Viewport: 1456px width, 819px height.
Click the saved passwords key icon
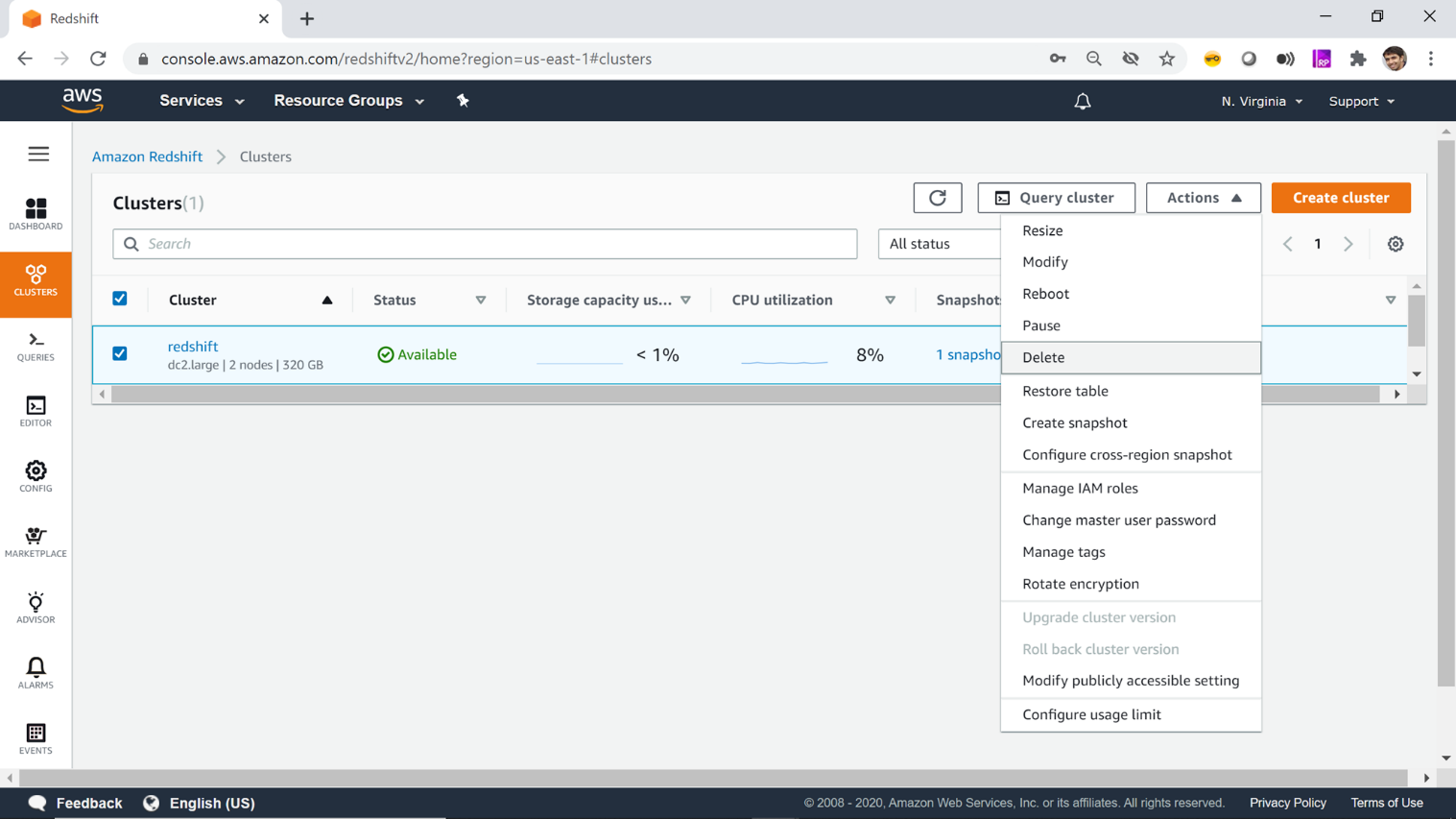pos(1058,59)
